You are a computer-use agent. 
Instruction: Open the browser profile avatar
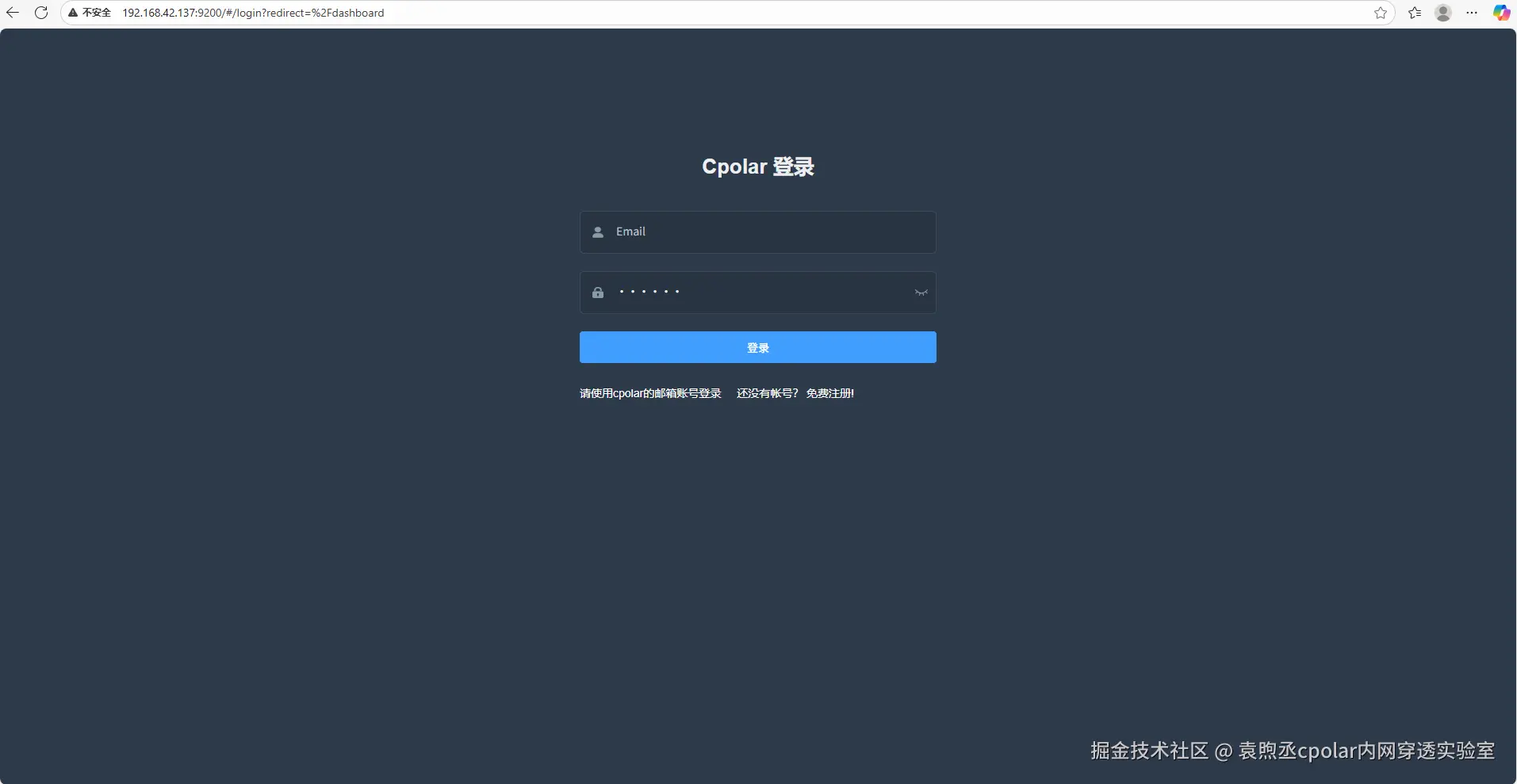point(1443,13)
